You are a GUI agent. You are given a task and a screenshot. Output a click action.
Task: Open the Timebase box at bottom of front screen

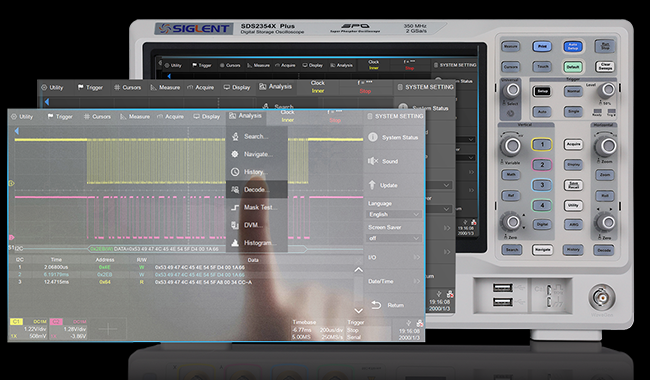point(318,329)
